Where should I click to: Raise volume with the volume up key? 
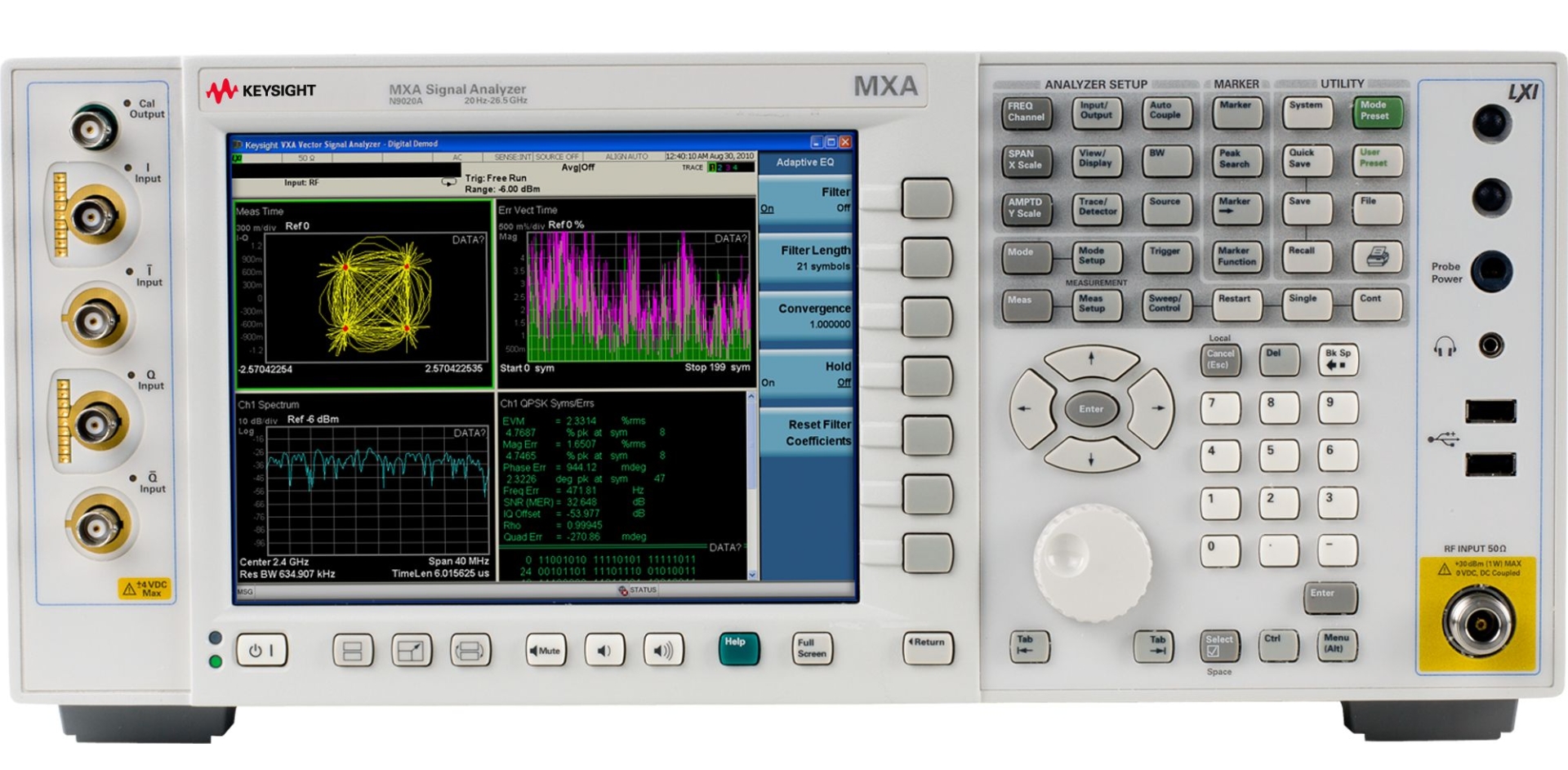coord(663,651)
